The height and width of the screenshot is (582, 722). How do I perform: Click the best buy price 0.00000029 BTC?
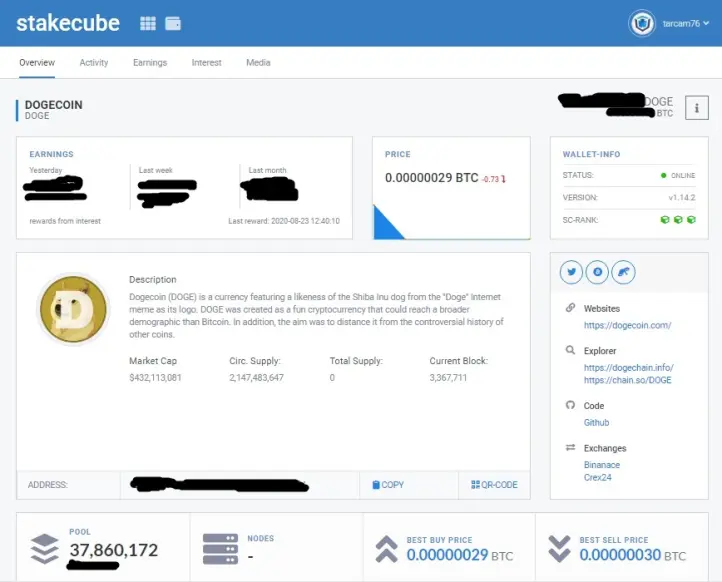point(460,555)
